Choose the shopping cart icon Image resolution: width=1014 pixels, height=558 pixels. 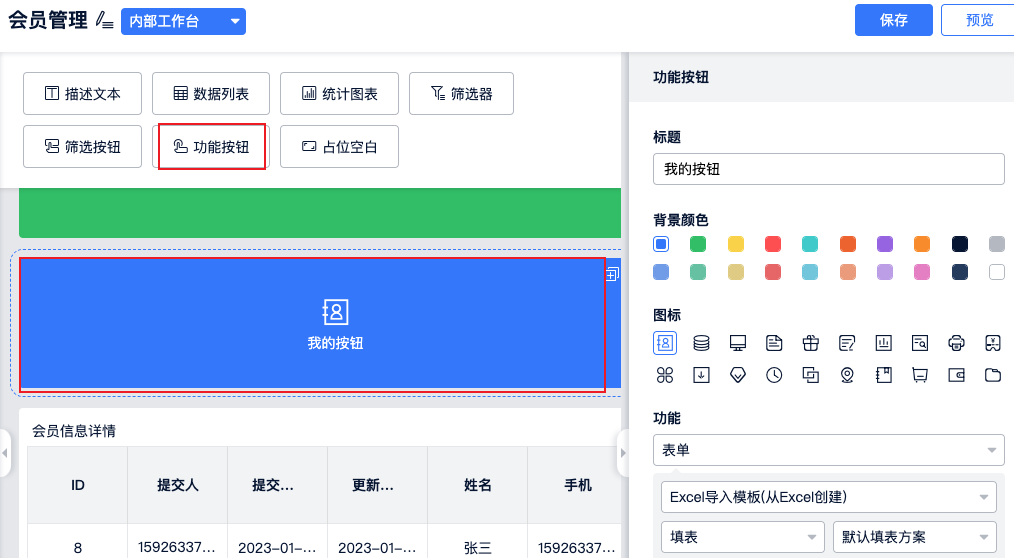(920, 375)
